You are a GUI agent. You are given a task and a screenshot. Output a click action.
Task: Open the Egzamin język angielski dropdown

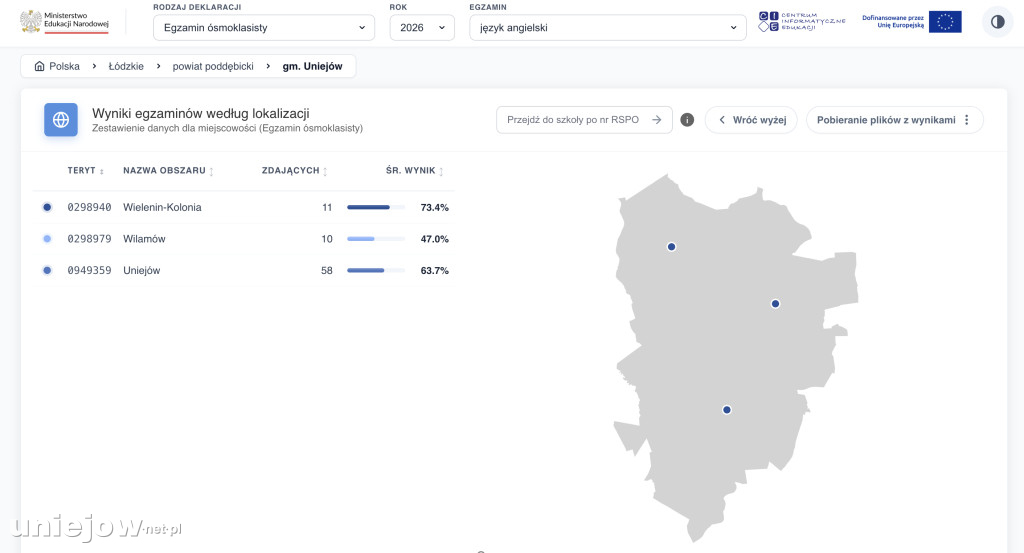[x=607, y=27]
